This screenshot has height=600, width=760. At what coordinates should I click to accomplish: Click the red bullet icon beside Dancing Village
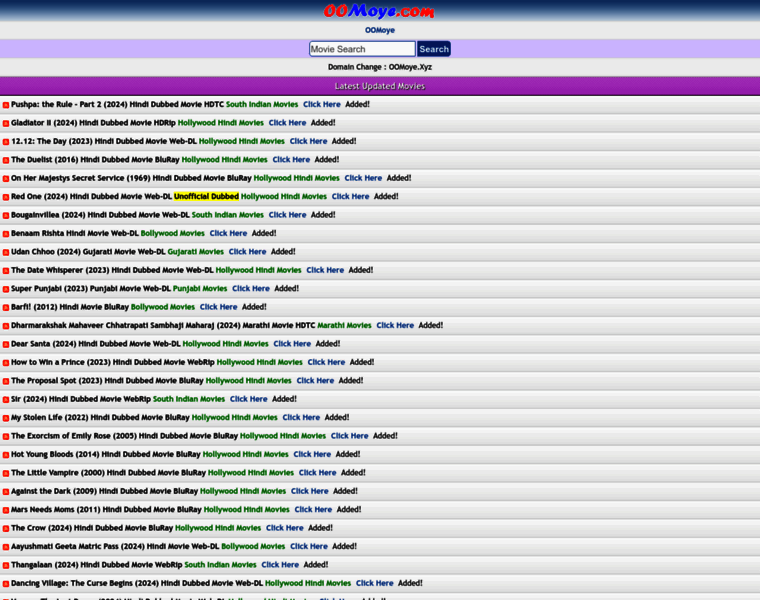[6, 584]
